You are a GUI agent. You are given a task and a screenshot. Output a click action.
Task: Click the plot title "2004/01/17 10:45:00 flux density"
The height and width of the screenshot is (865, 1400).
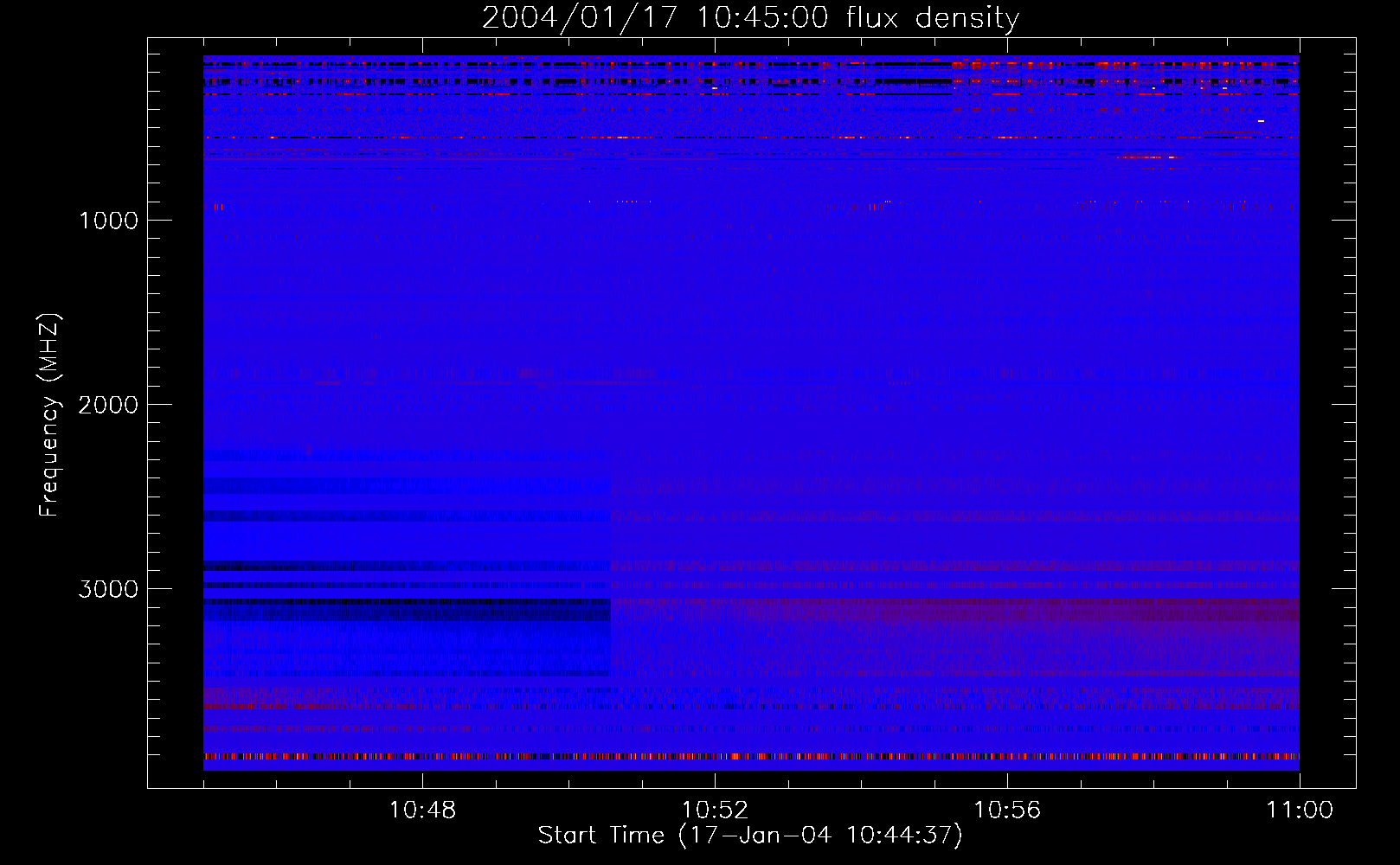coord(750,17)
